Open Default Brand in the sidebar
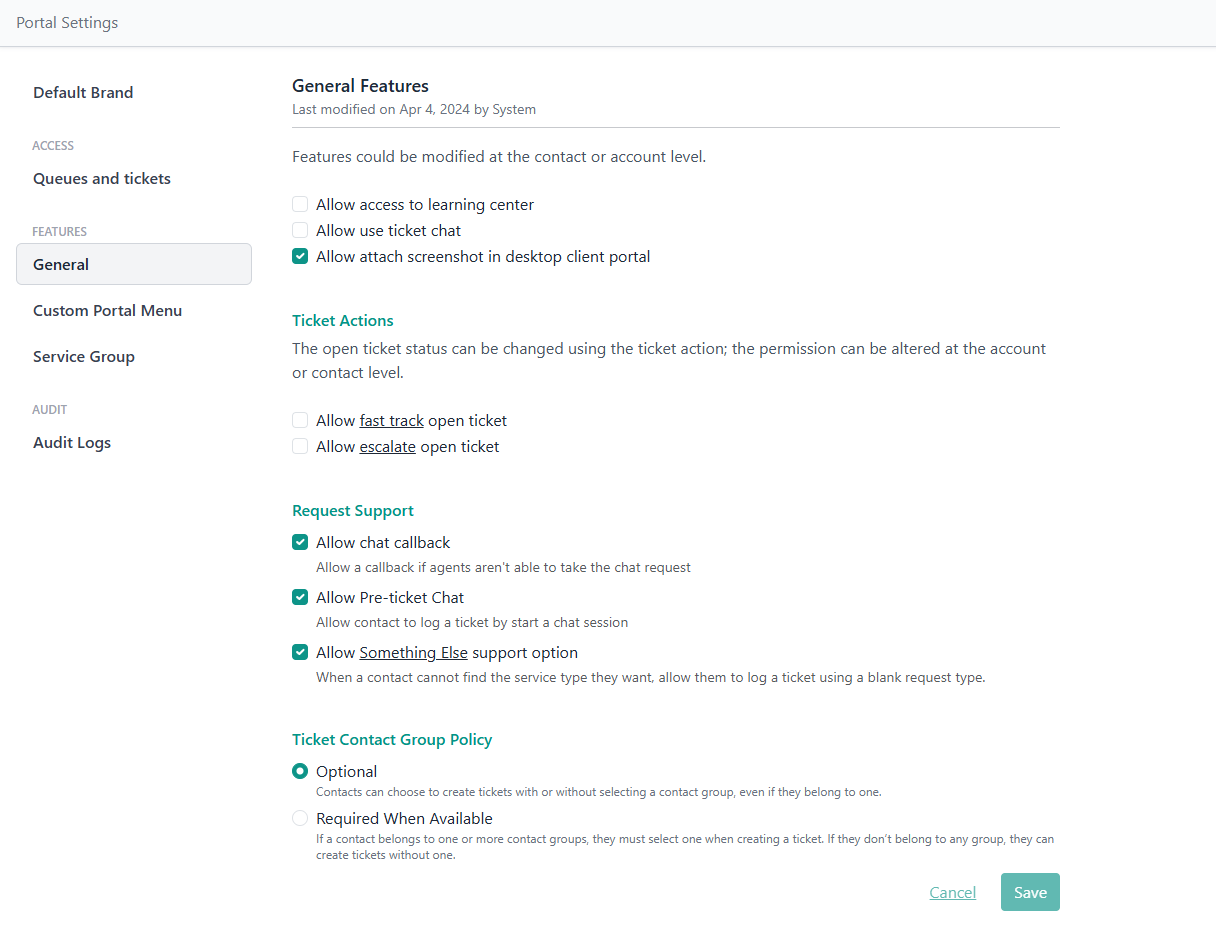The height and width of the screenshot is (935, 1216). (x=83, y=92)
